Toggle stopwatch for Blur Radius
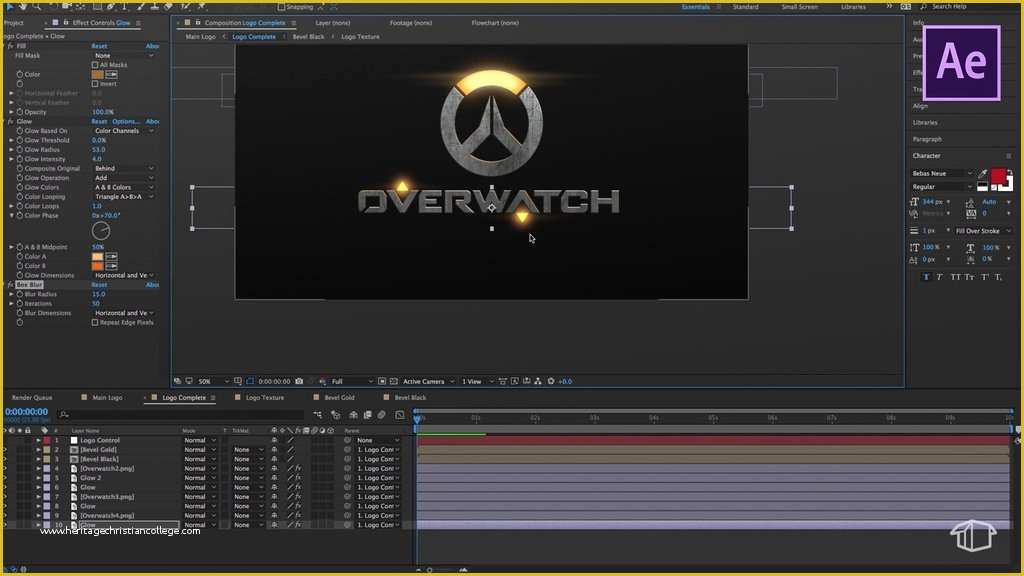 point(20,294)
